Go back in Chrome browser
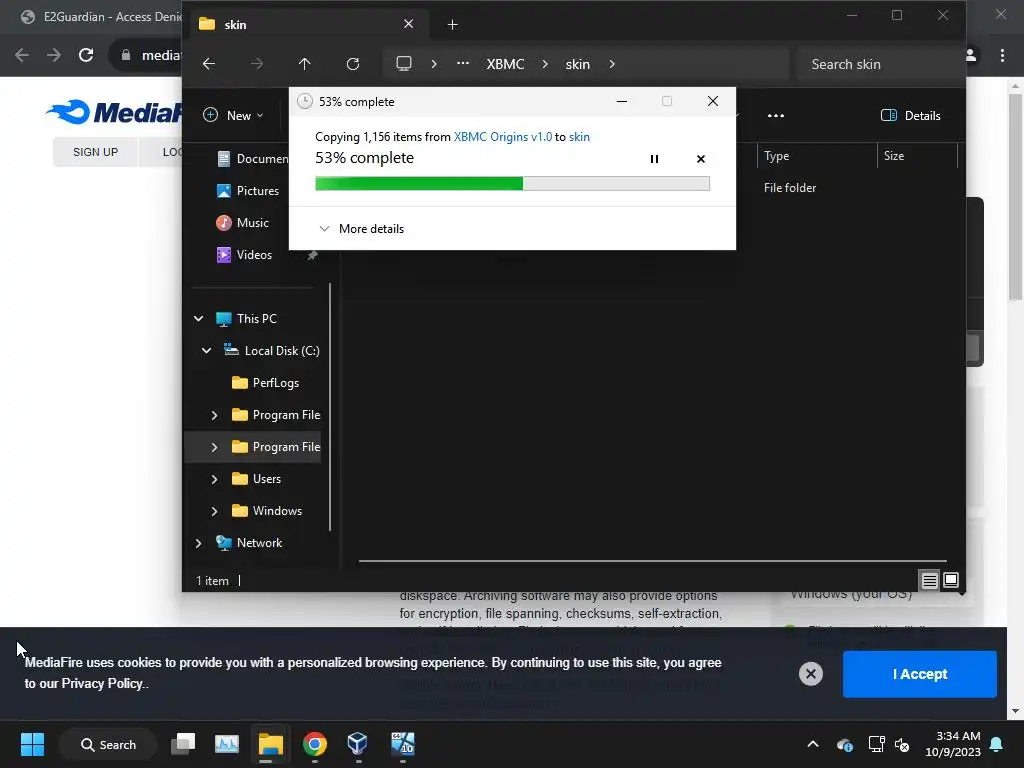 [x=22, y=55]
